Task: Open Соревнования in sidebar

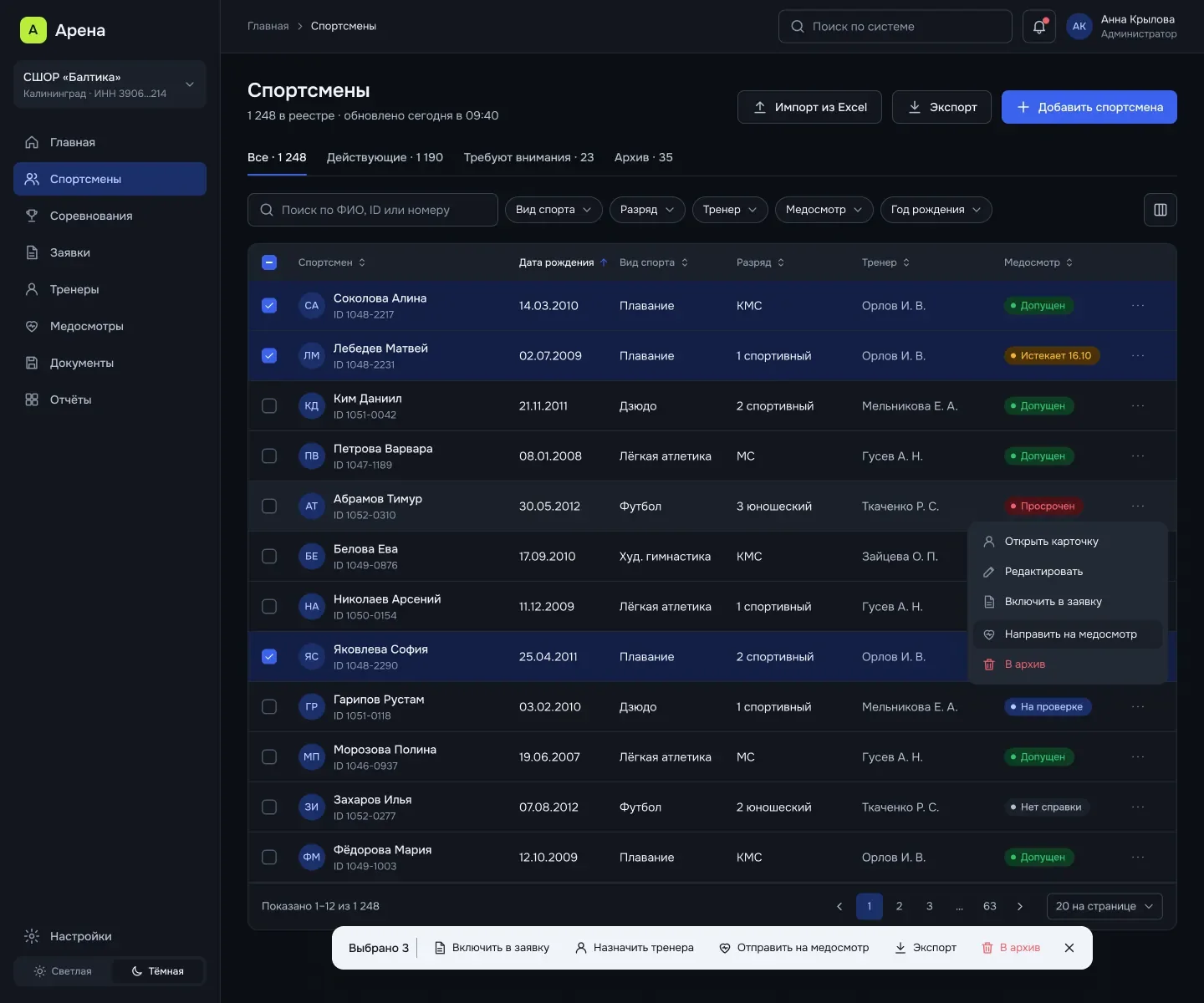Action: 110,216
